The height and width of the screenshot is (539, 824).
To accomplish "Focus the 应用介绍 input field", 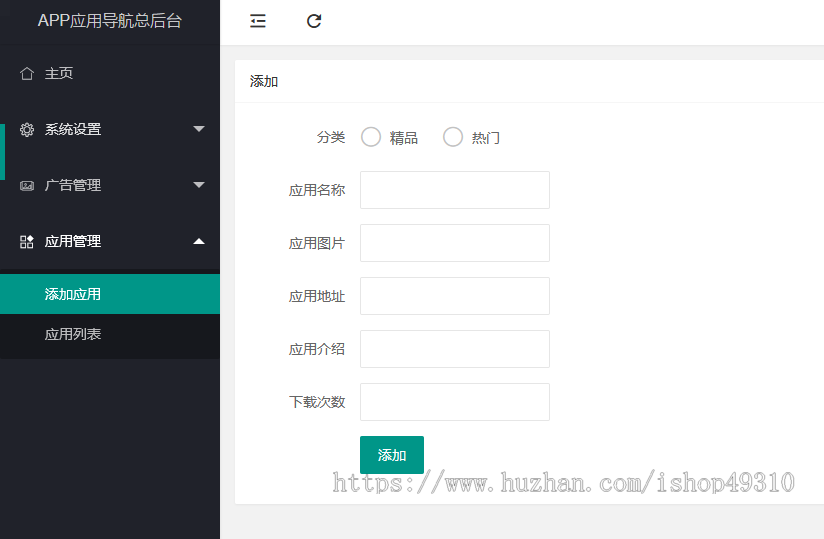I will (455, 349).
